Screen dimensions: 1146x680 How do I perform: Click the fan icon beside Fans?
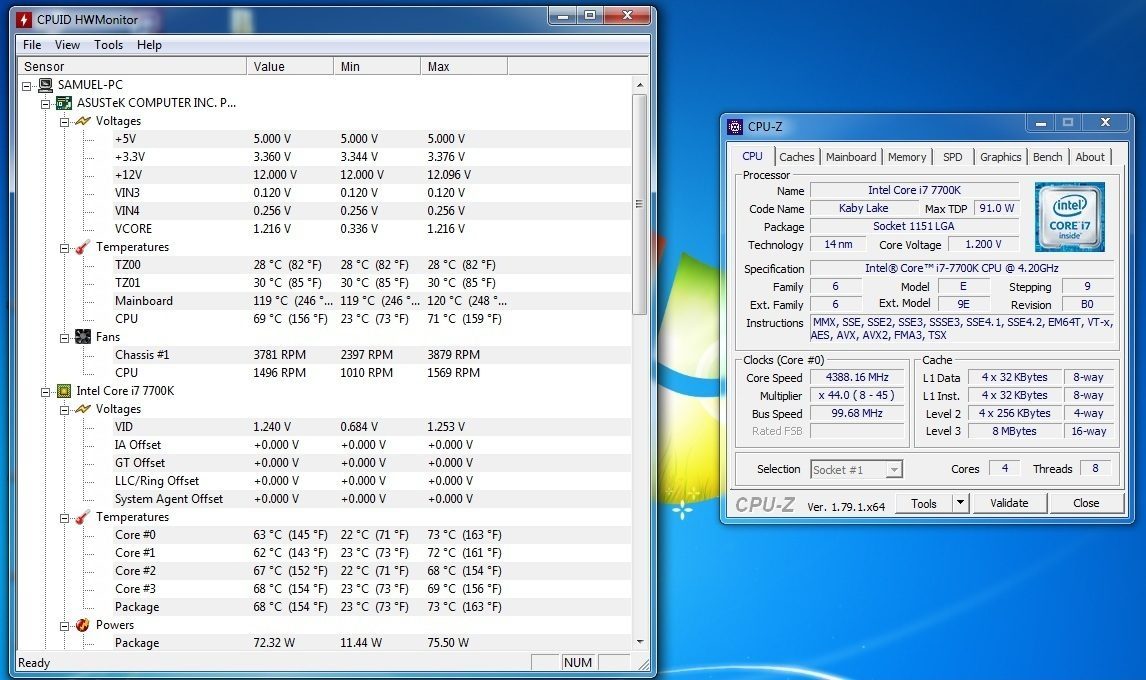[83, 337]
